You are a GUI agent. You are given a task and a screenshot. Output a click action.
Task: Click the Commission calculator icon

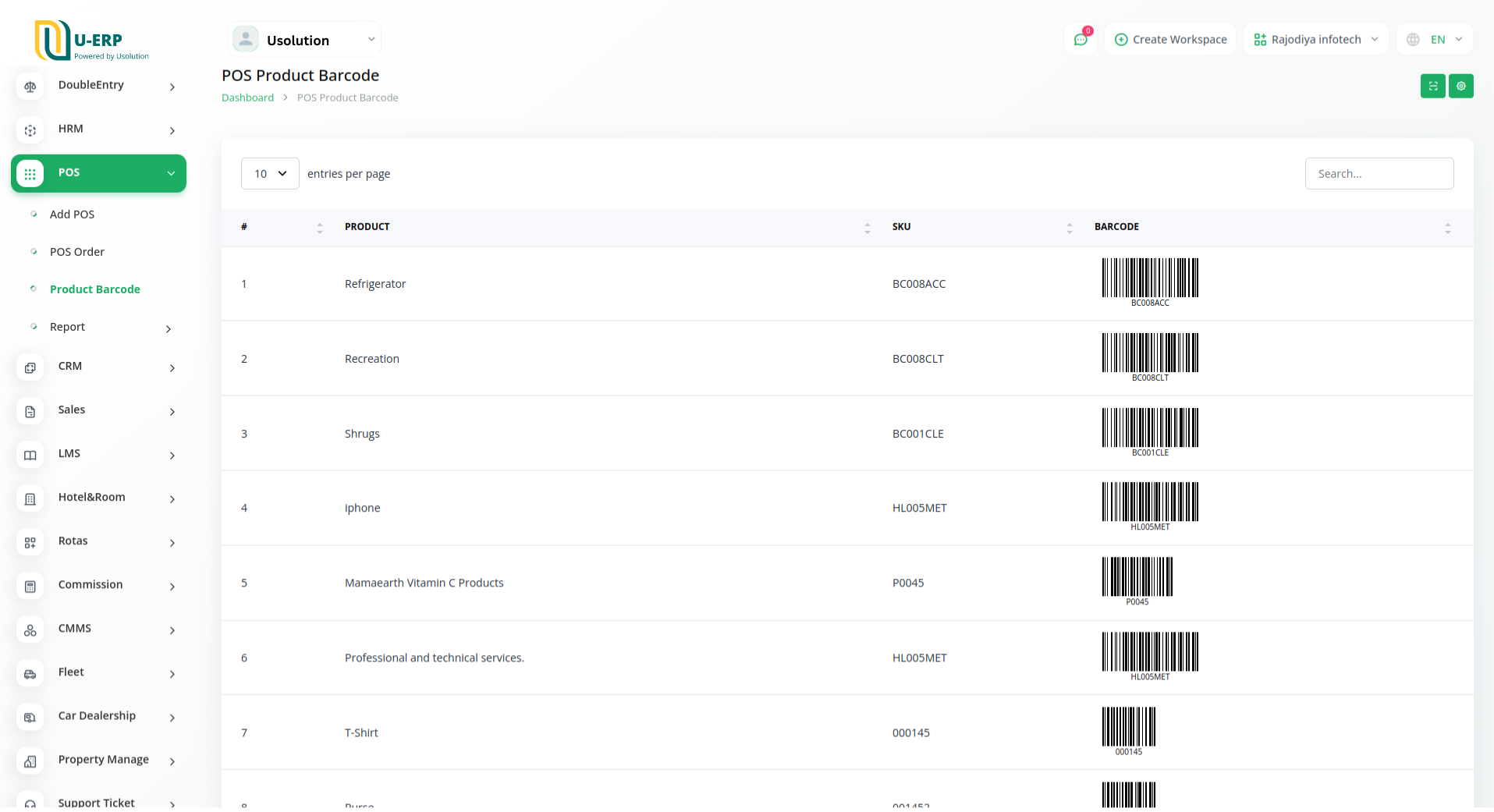click(x=30, y=586)
